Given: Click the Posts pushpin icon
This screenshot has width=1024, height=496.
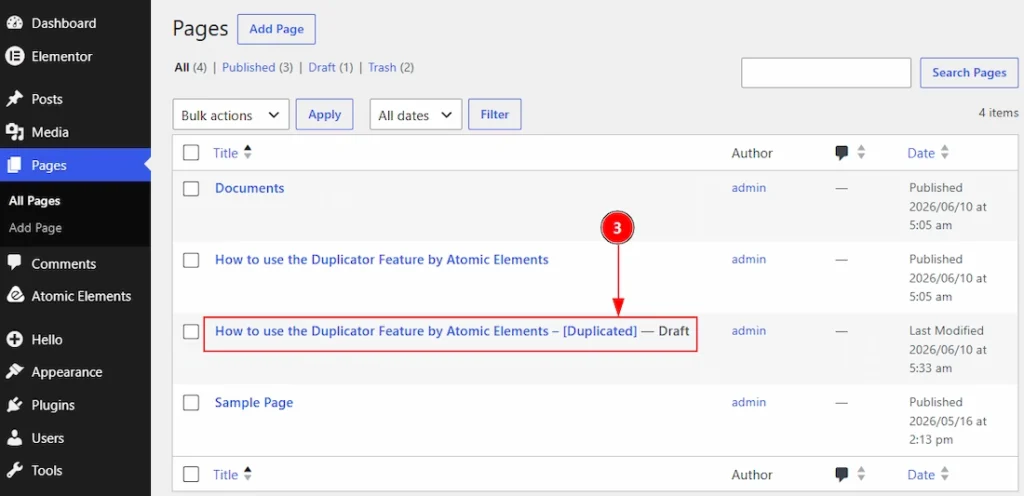Looking at the screenshot, I should click(x=14, y=99).
